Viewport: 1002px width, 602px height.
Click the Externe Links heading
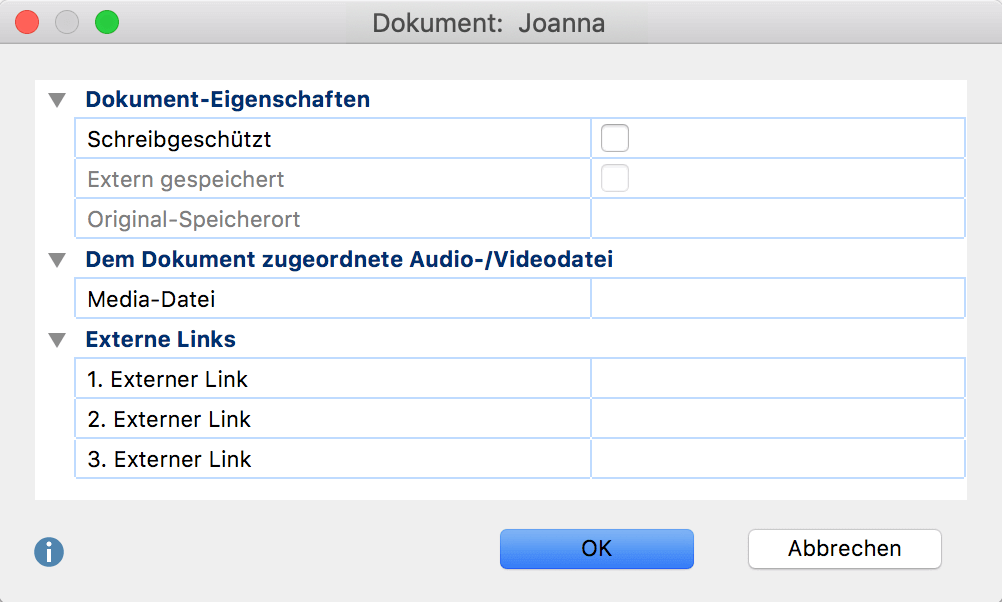[160, 339]
